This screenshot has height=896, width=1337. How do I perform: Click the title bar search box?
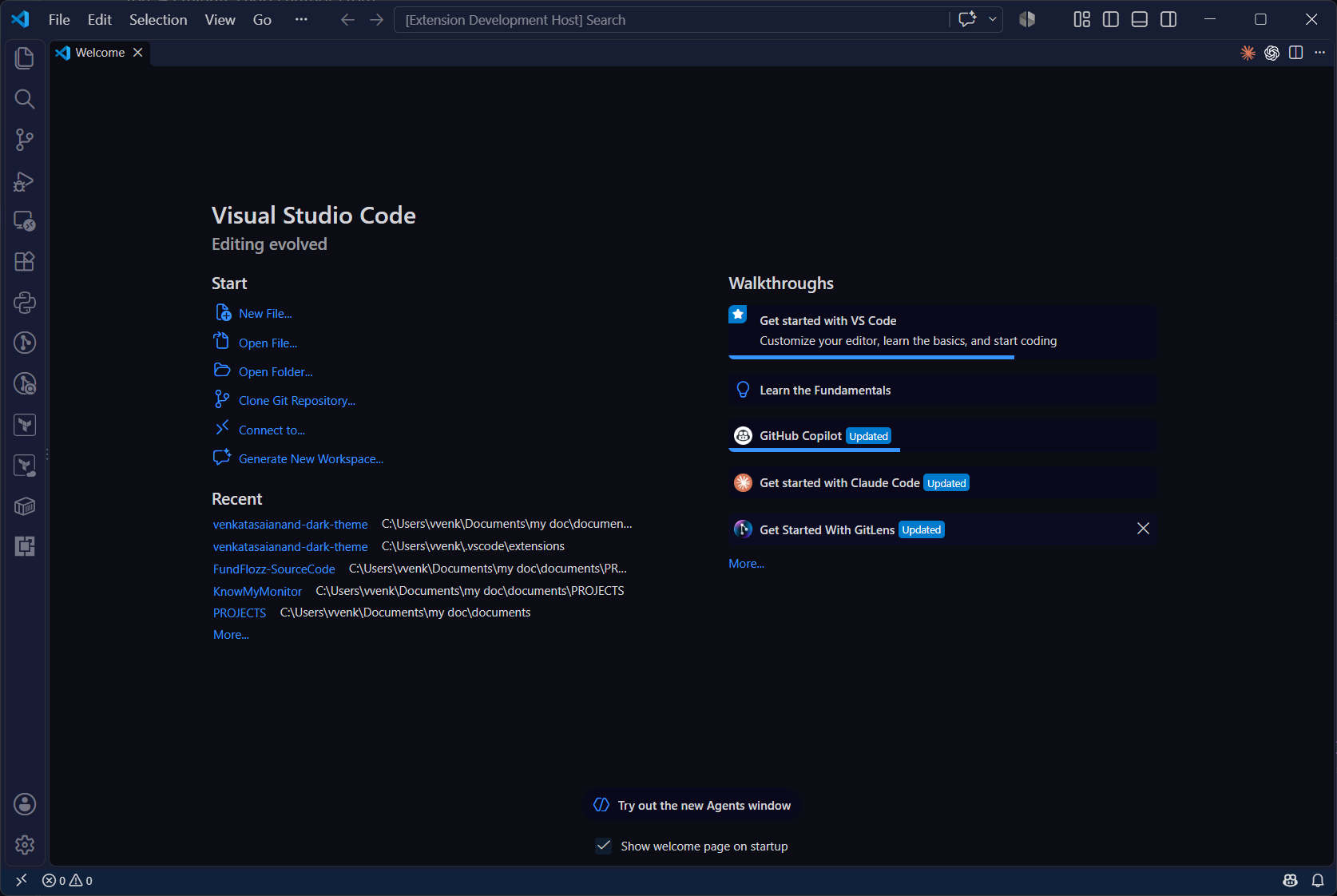pyautogui.click(x=672, y=20)
